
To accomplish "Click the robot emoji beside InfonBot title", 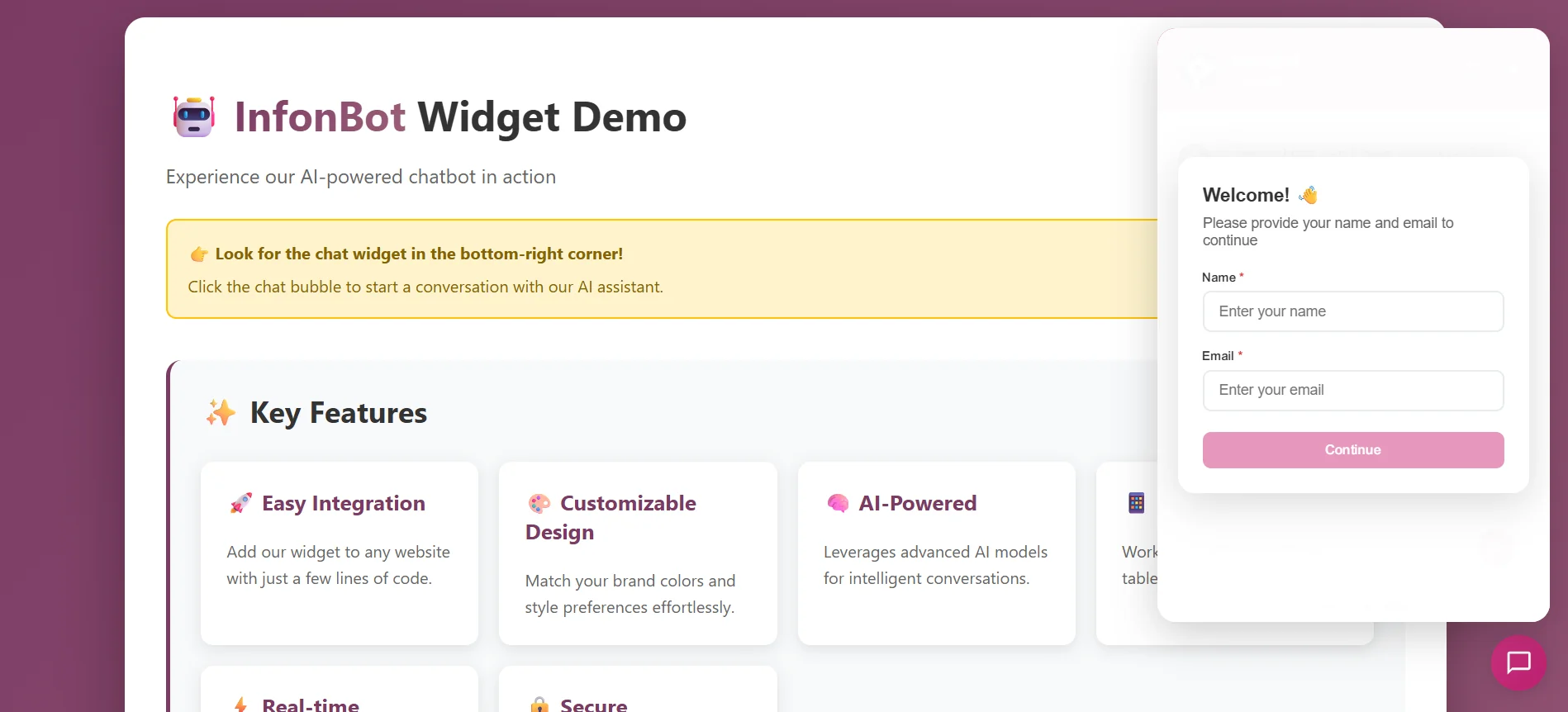I will pos(194,116).
